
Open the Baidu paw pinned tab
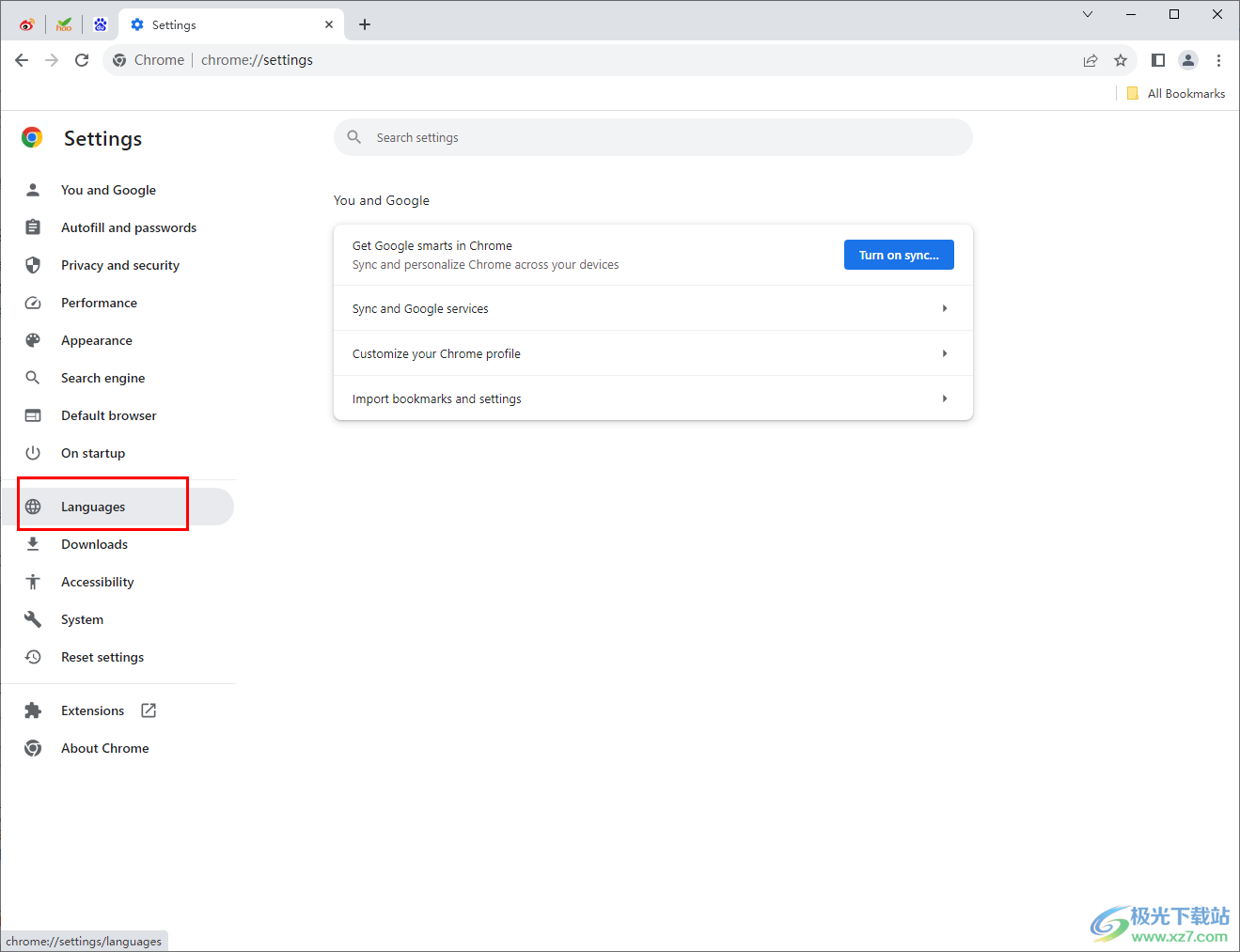101,24
